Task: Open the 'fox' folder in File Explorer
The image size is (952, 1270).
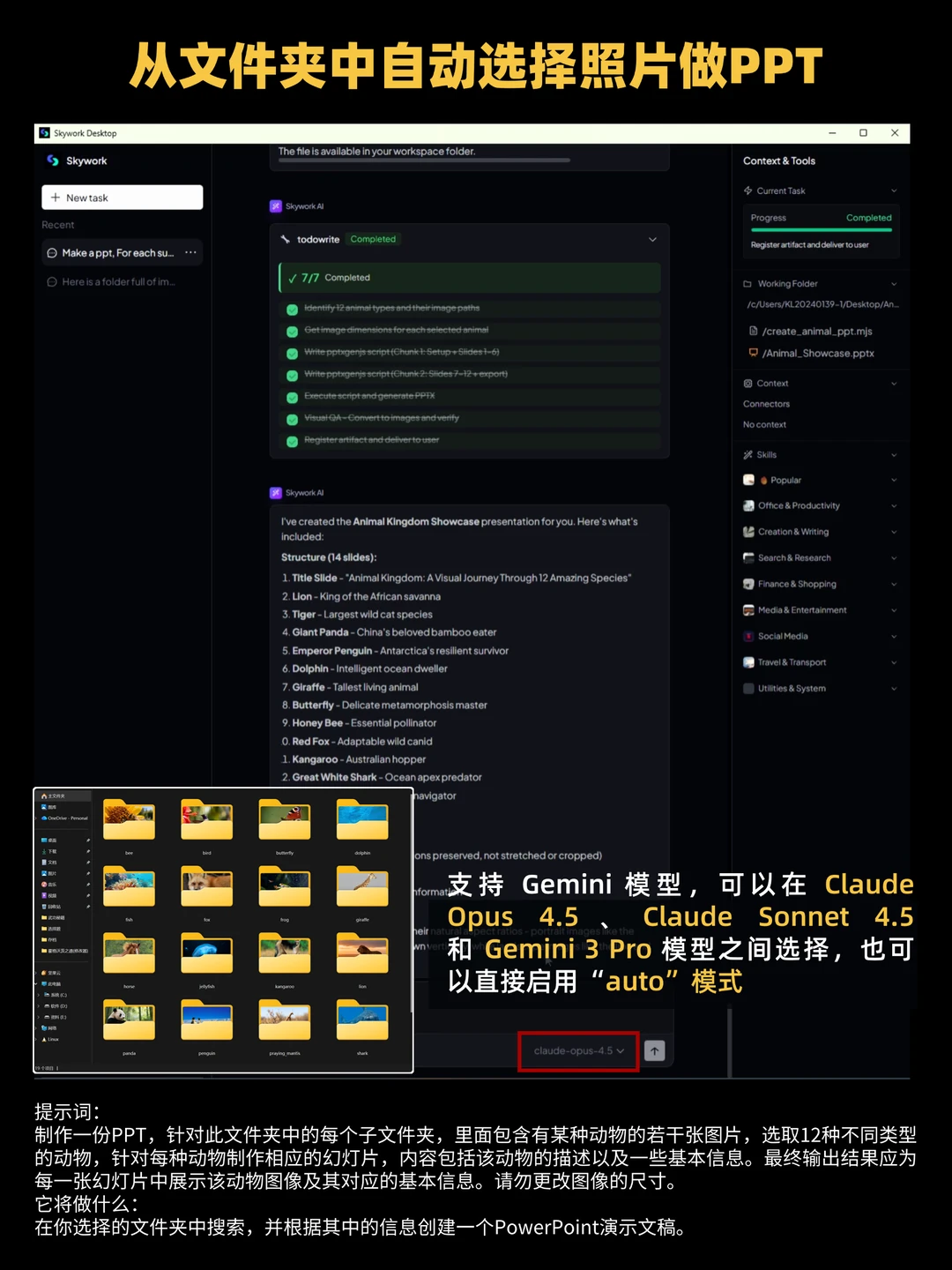Action: (206, 888)
